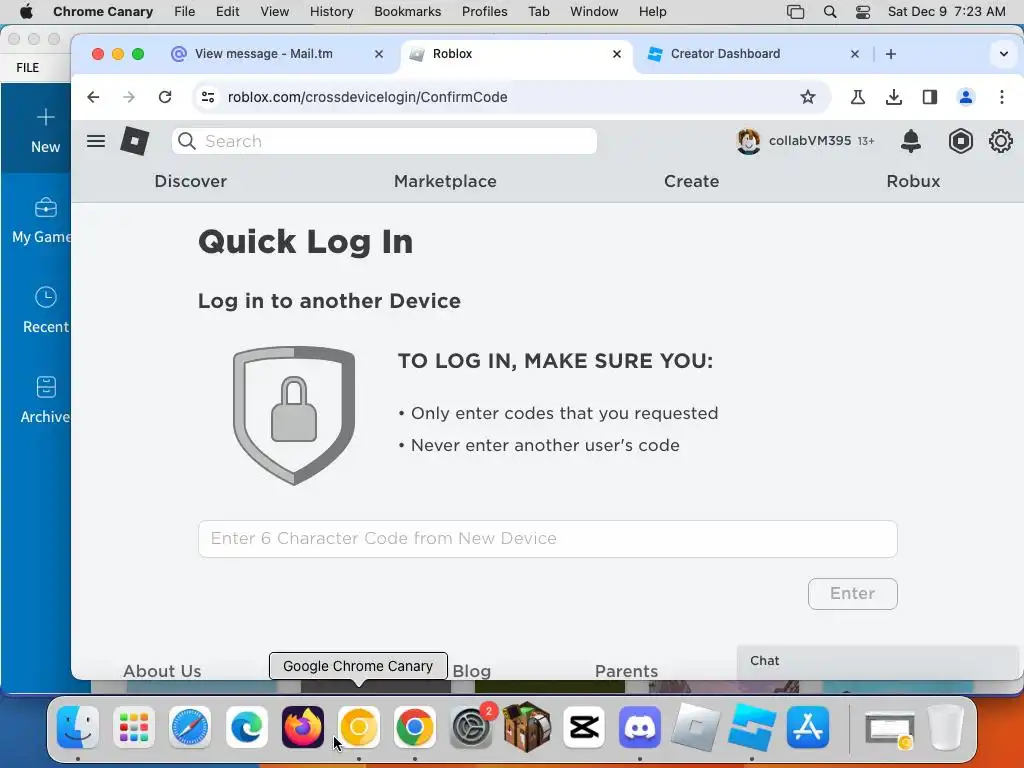Click the site information icon in address bar
1024x768 pixels.
(208, 97)
